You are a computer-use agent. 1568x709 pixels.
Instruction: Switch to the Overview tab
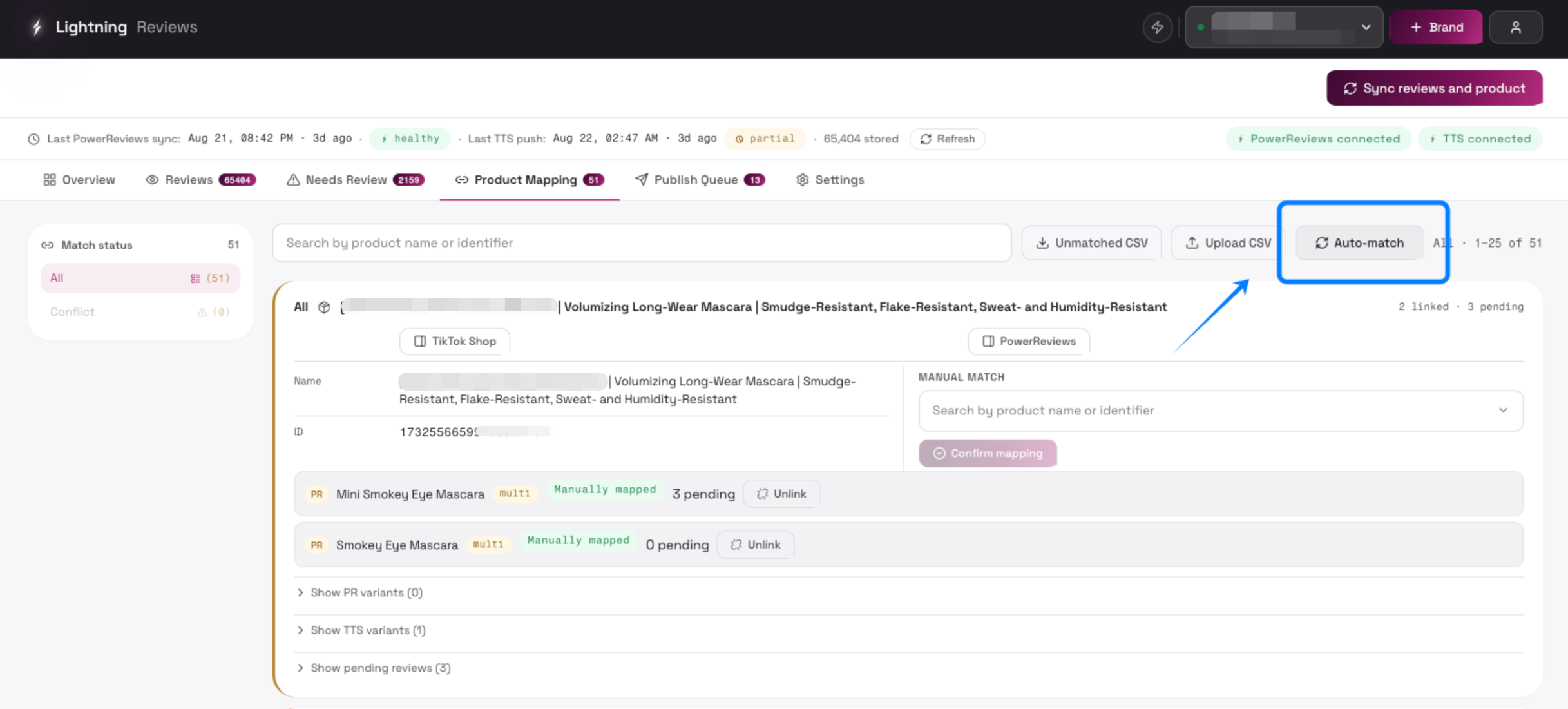(79, 180)
